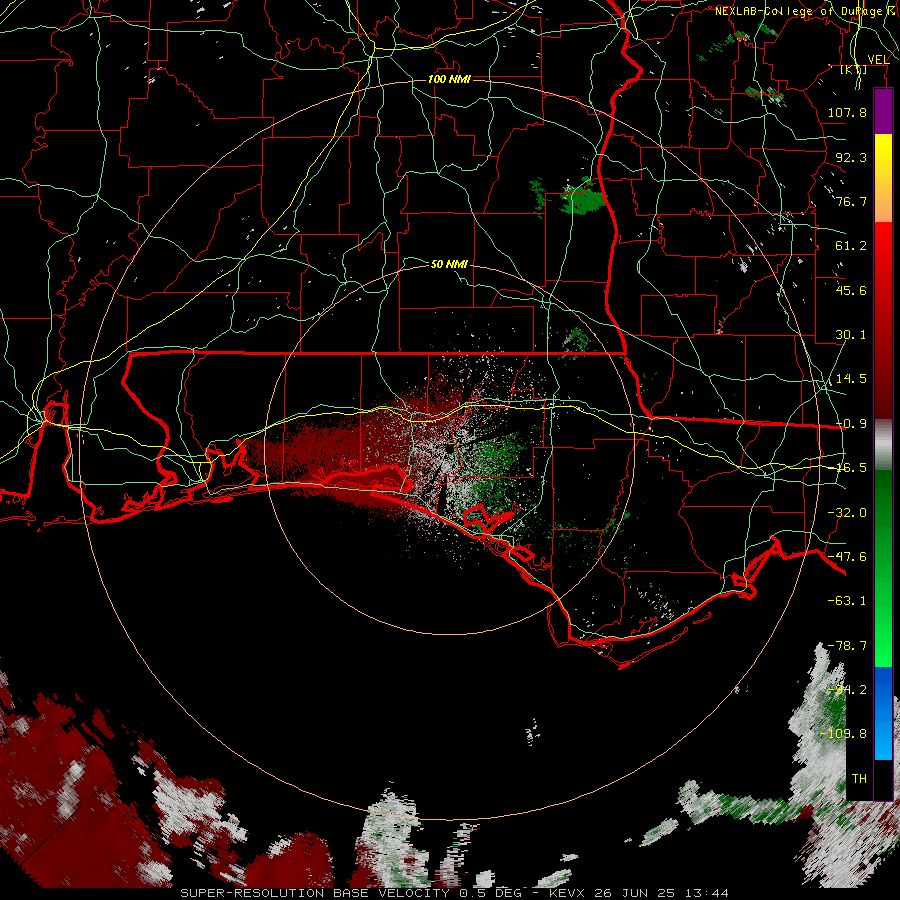Select the TH legend label

point(859,779)
